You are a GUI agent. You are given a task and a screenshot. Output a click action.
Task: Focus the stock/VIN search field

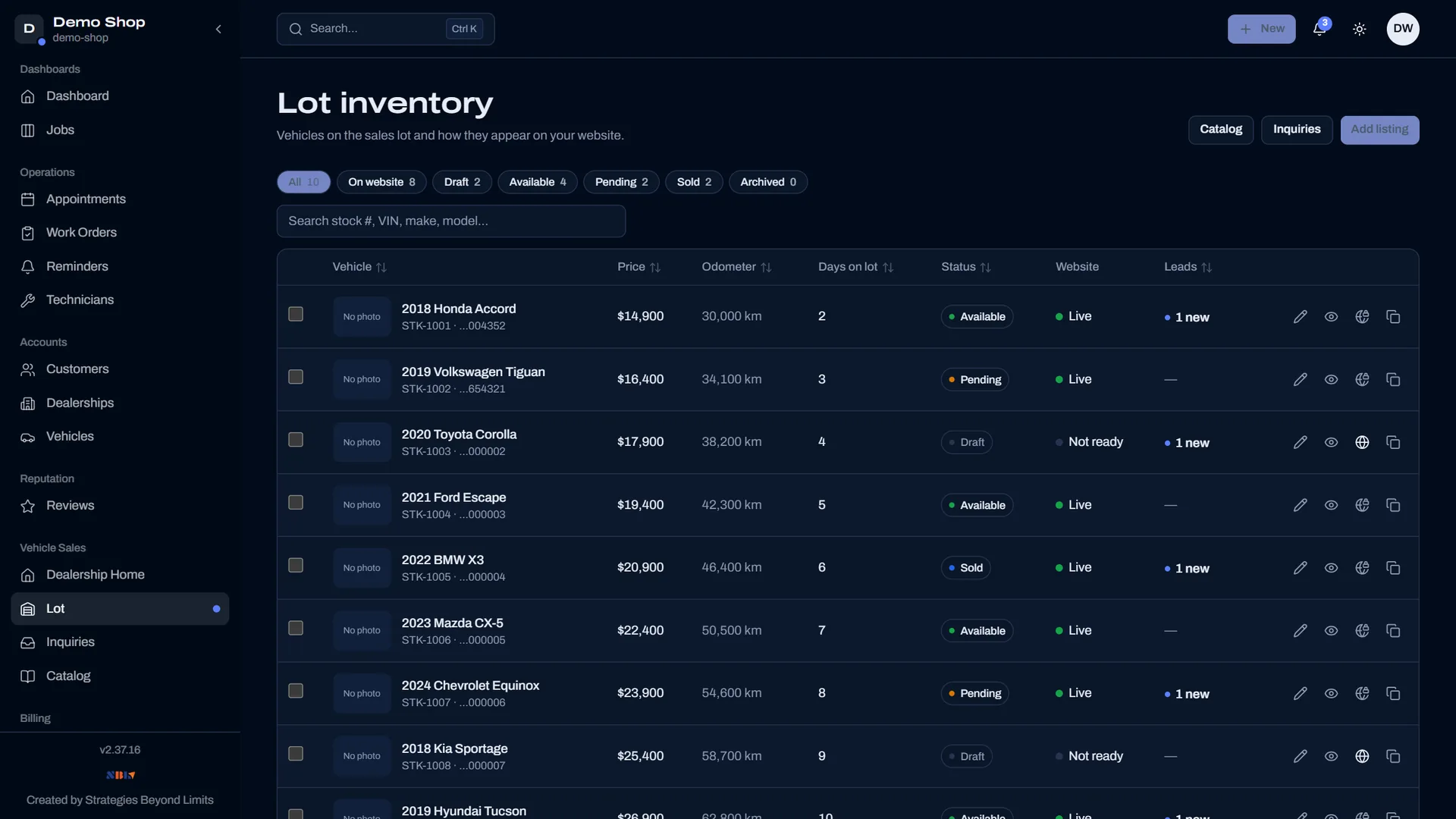[x=451, y=221]
